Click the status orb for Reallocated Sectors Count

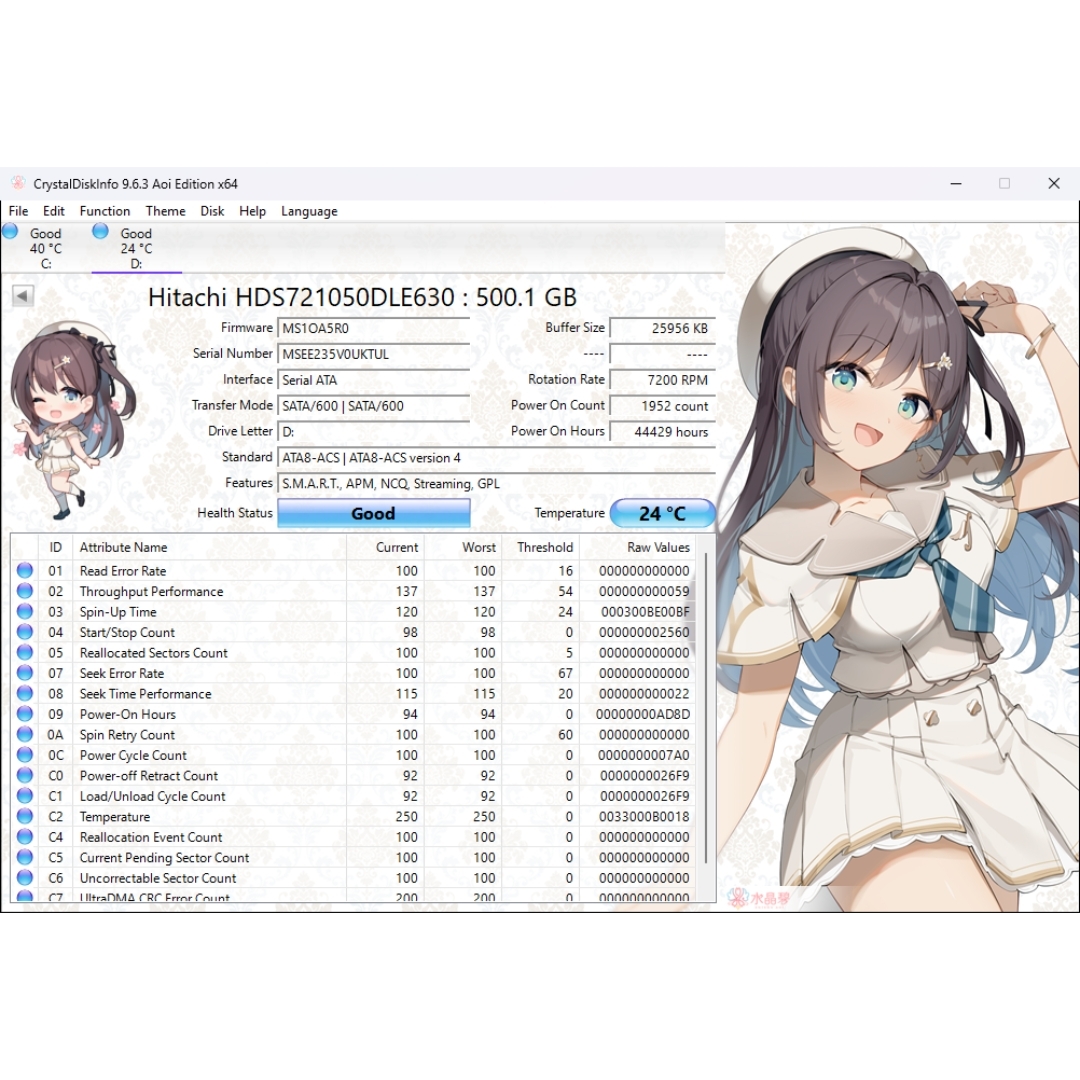(x=25, y=652)
